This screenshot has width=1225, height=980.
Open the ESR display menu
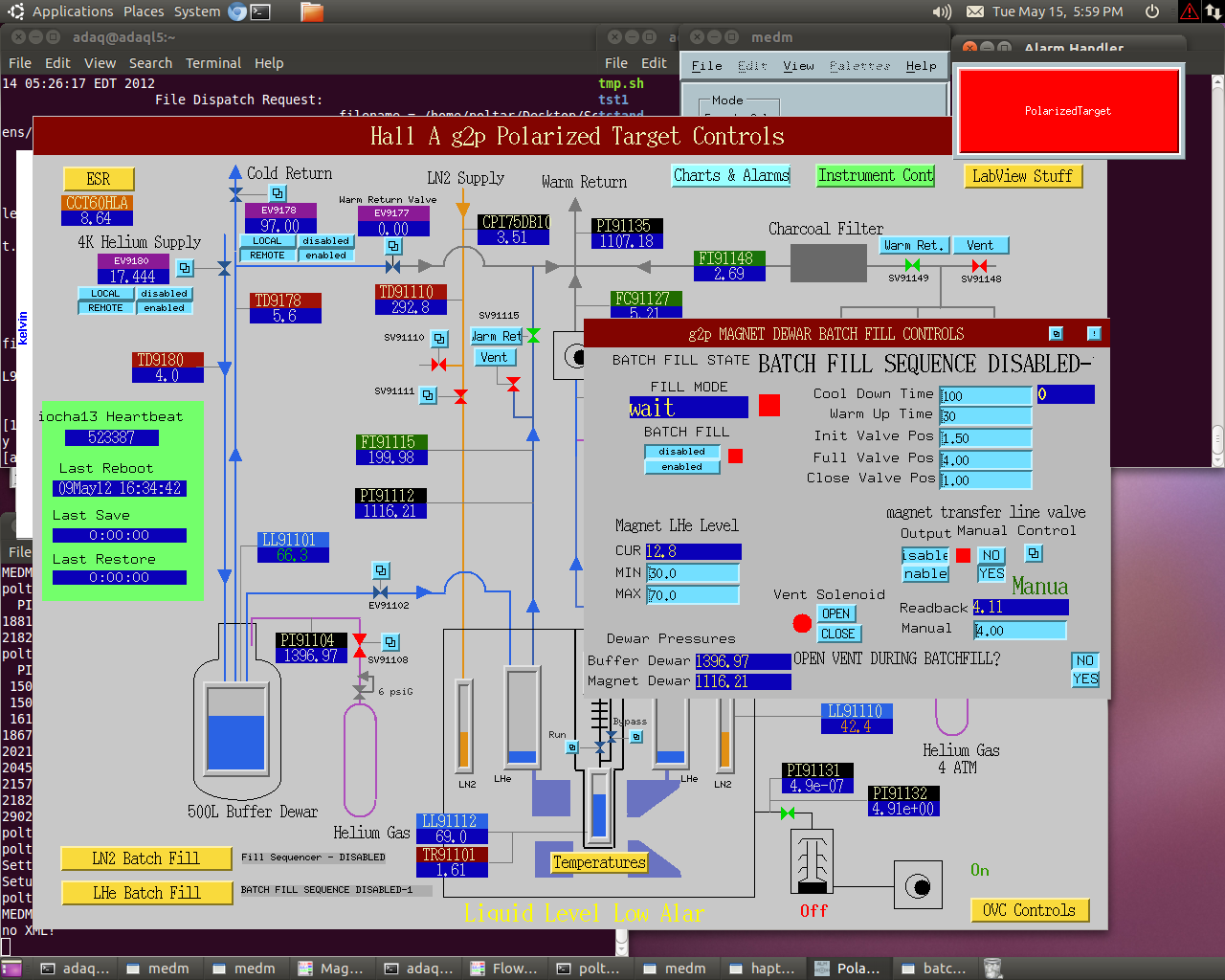click(99, 179)
